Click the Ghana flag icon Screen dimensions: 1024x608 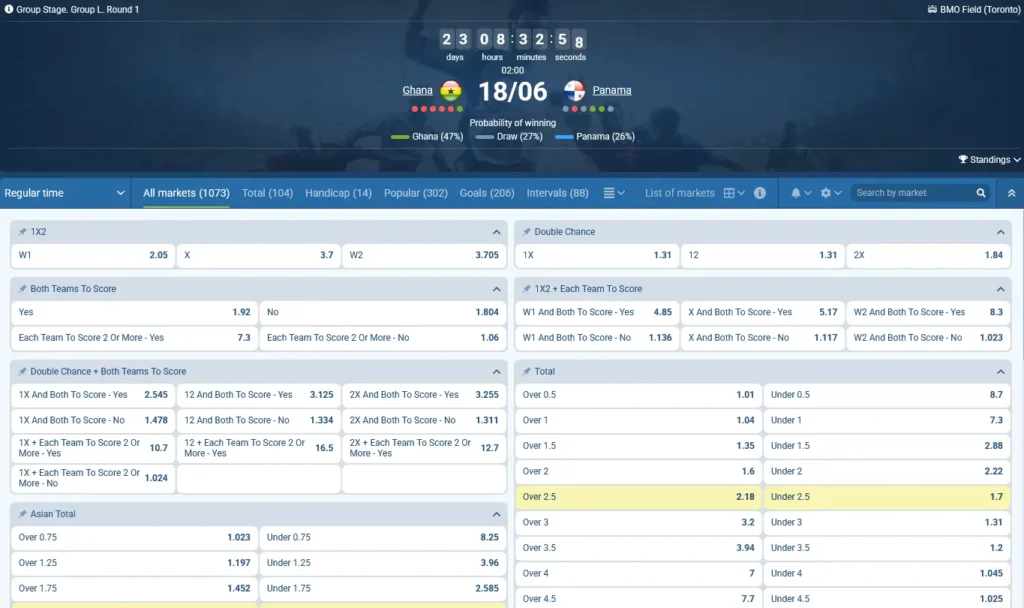[x=451, y=90]
